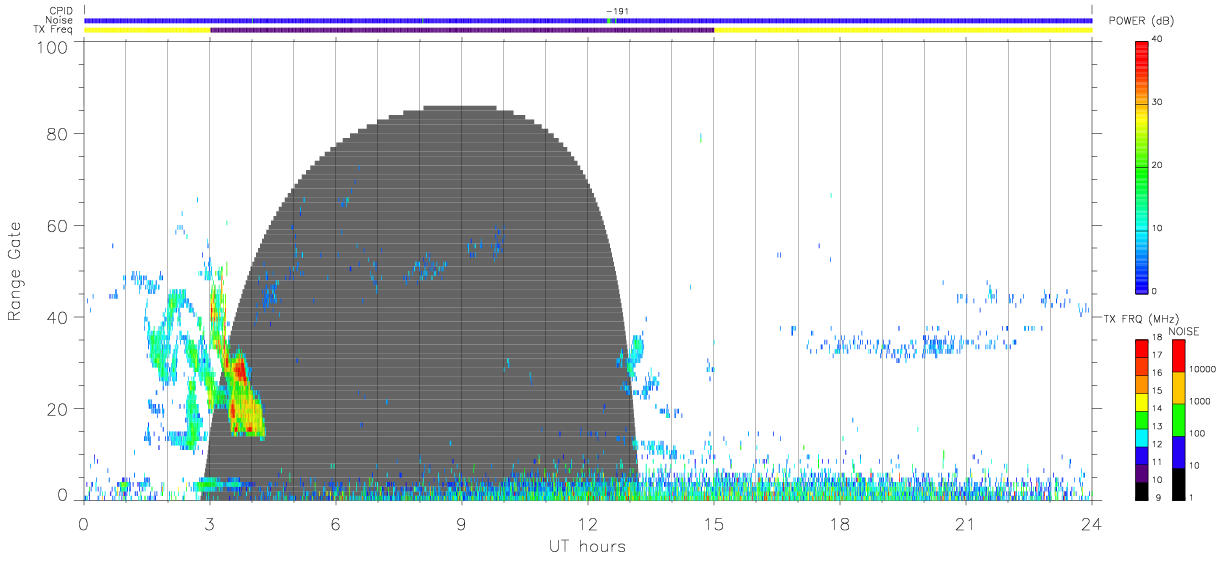
Task: Click the blue Noise strip above the plot
Action: click(x=588, y=20)
